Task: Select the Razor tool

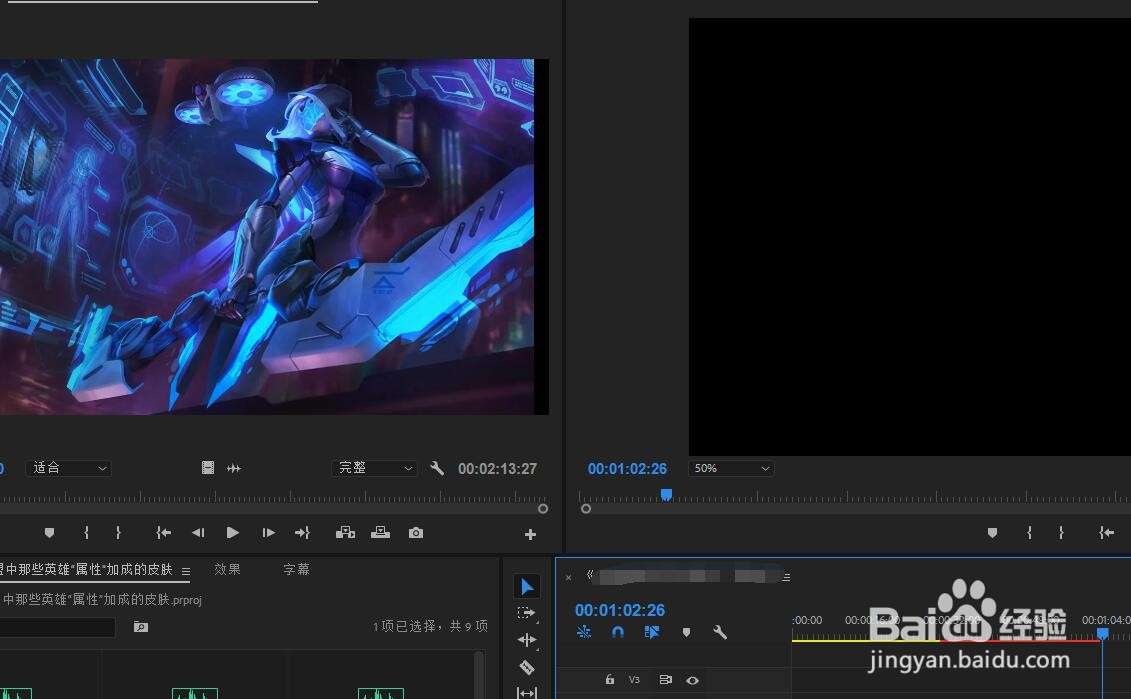Action: click(527, 667)
